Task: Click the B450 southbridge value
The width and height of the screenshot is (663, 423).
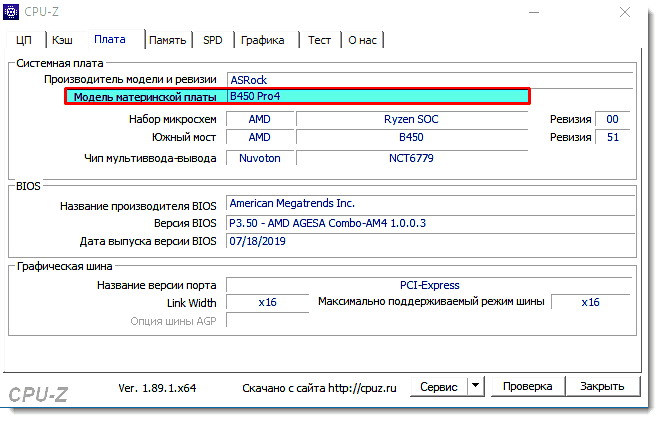Action: click(x=411, y=137)
